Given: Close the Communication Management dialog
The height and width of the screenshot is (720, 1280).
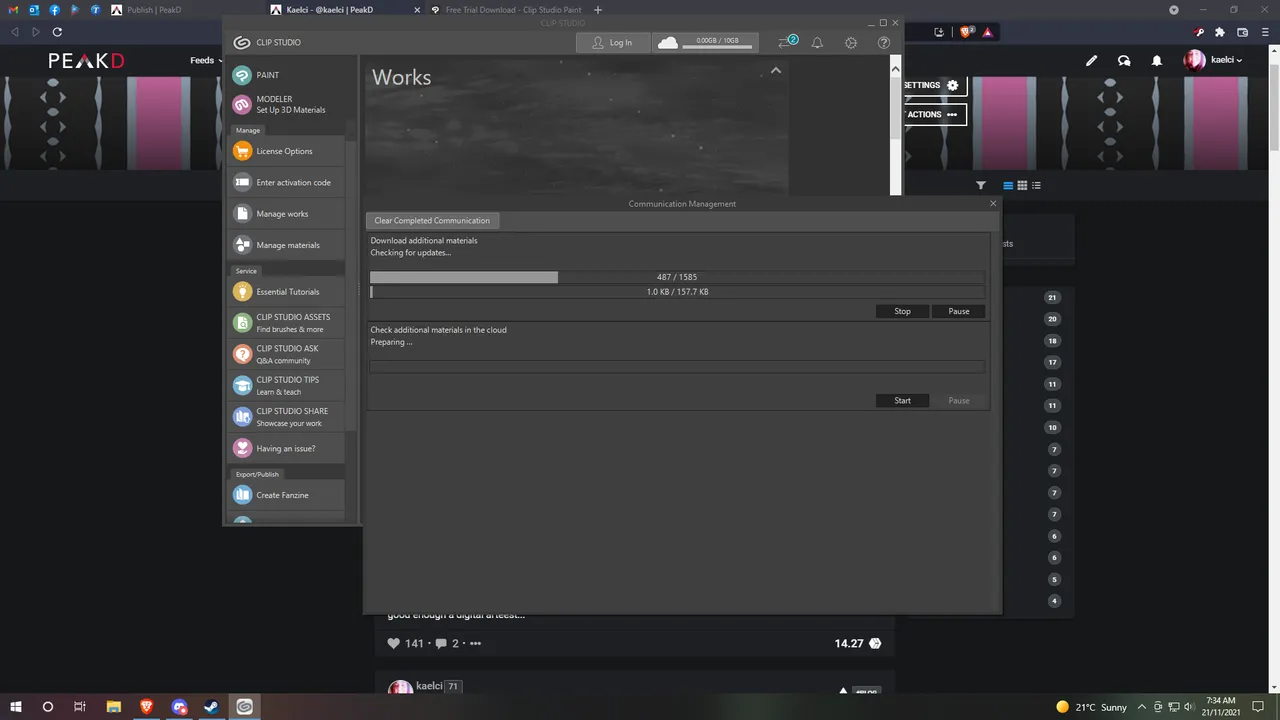Looking at the screenshot, I should point(993,203).
